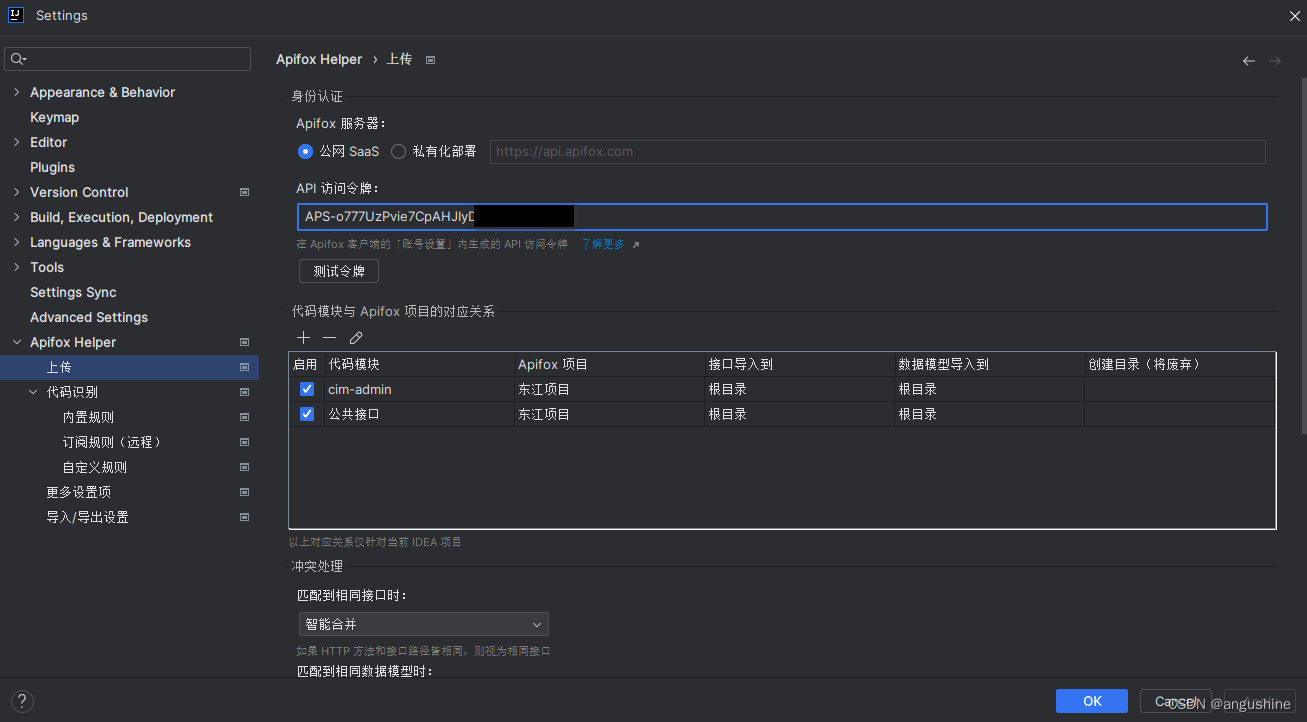
Task: Click 东江项目 cell in cim-admin row
Action: pyautogui.click(x=608, y=389)
